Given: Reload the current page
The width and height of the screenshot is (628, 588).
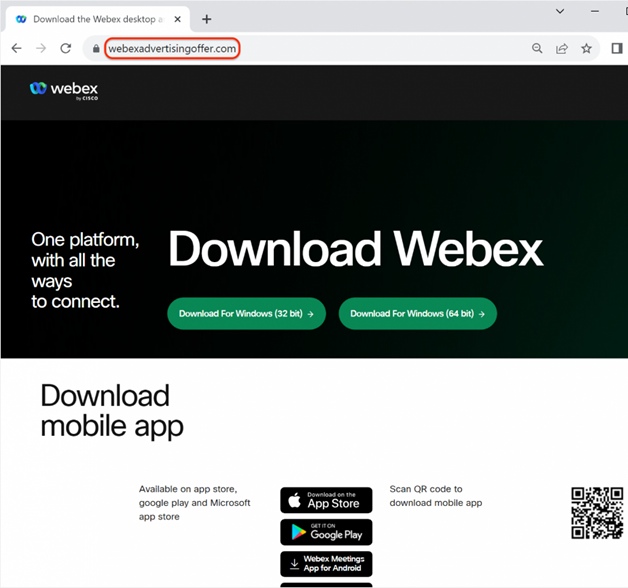Looking at the screenshot, I should (66, 48).
